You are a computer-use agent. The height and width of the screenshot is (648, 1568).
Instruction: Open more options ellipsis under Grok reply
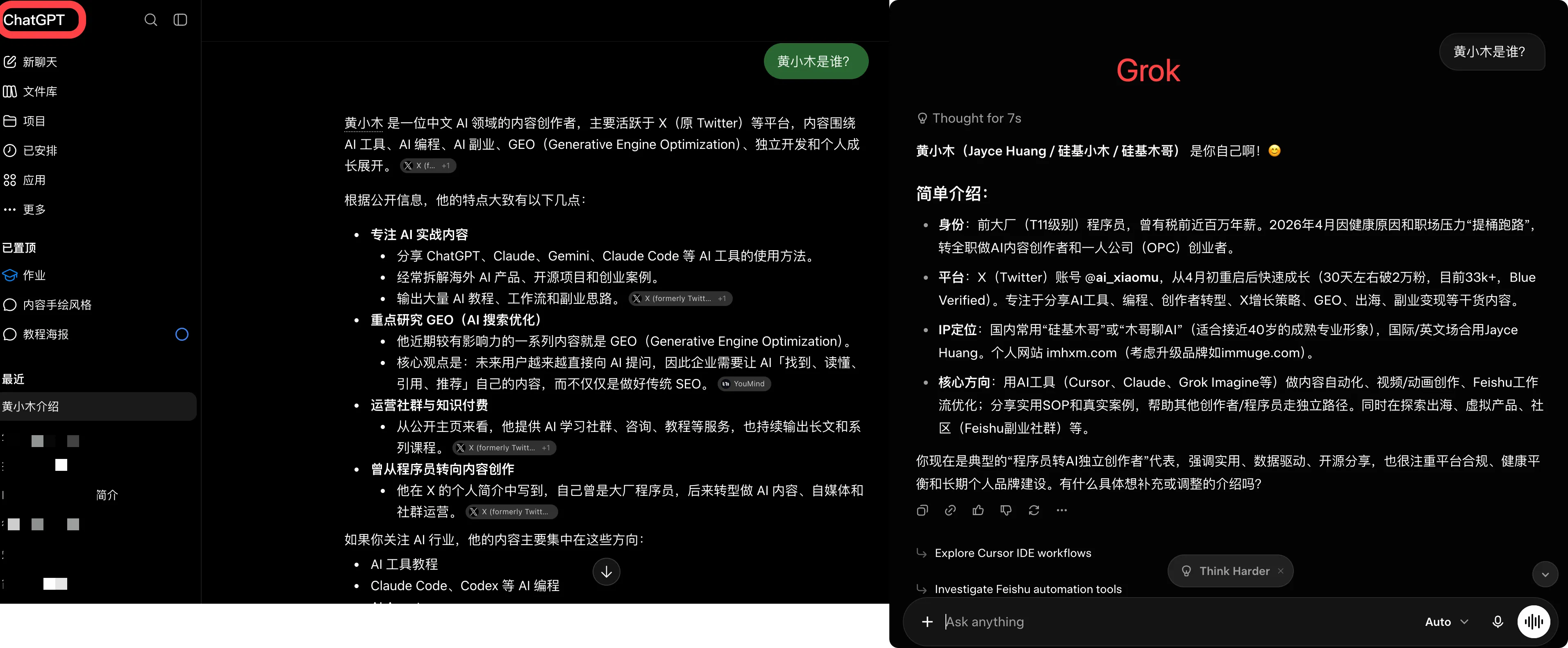[1061, 510]
